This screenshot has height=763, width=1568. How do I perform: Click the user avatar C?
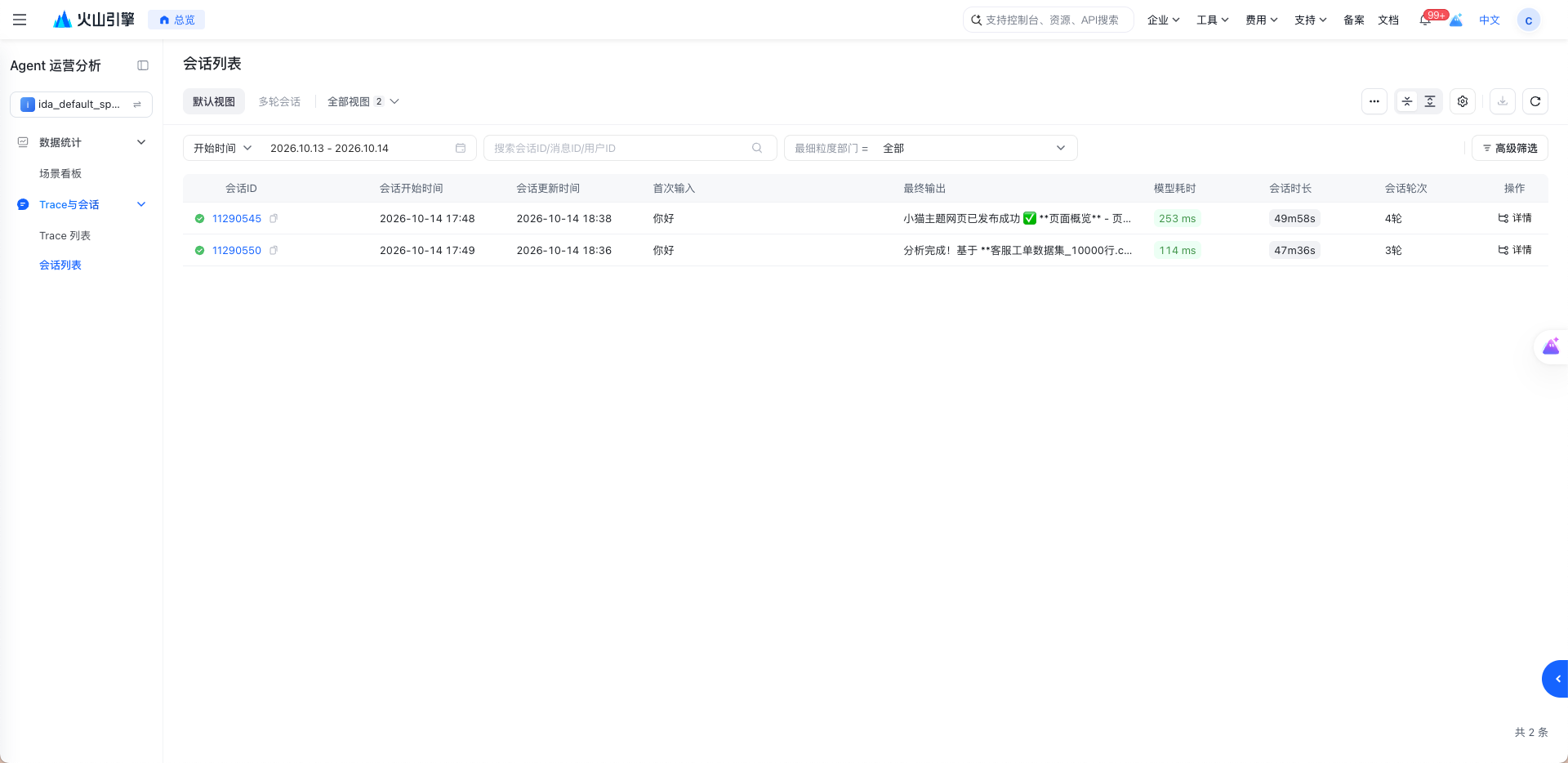(x=1528, y=20)
